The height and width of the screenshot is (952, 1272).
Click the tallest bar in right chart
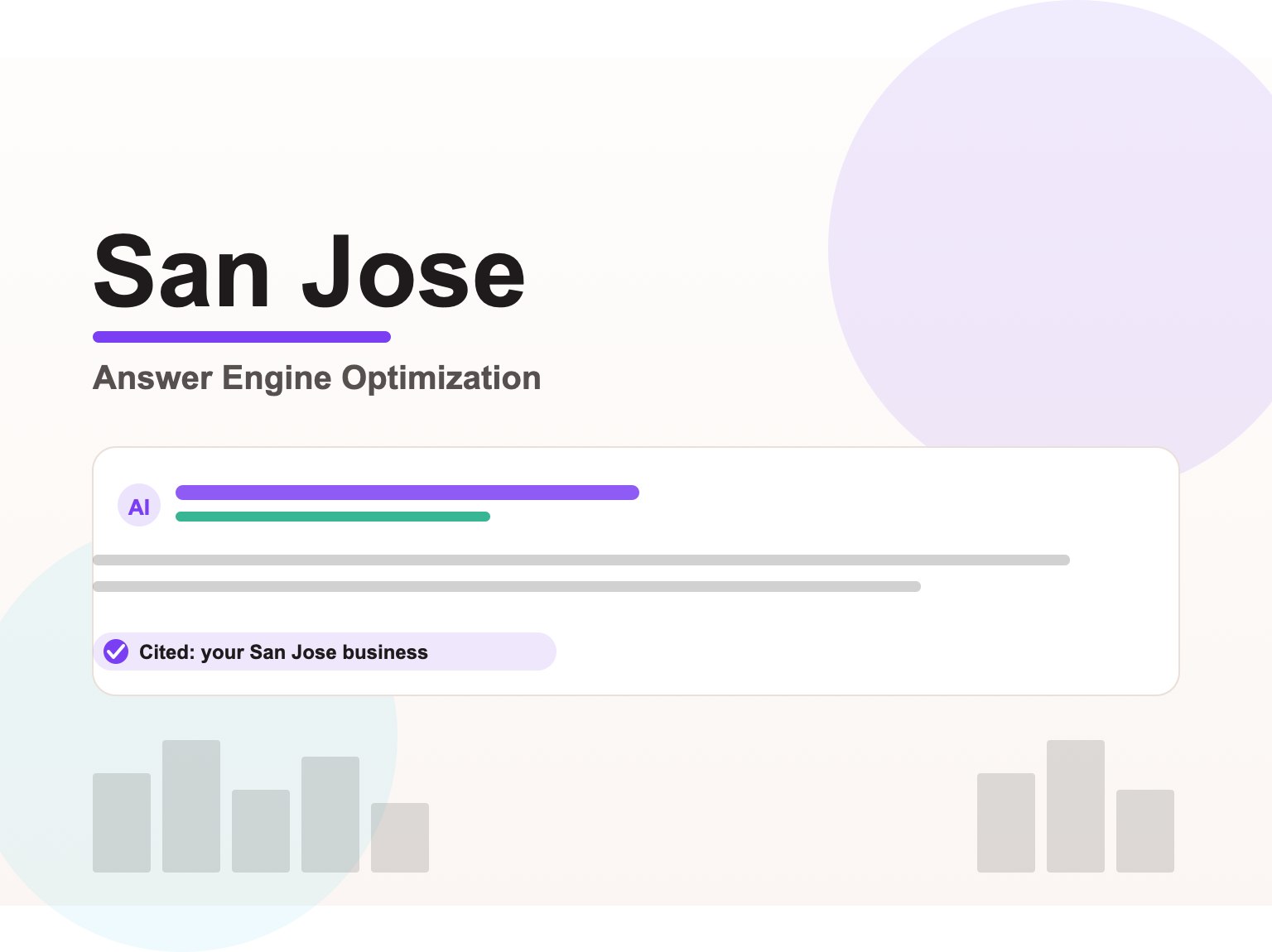click(x=1076, y=806)
